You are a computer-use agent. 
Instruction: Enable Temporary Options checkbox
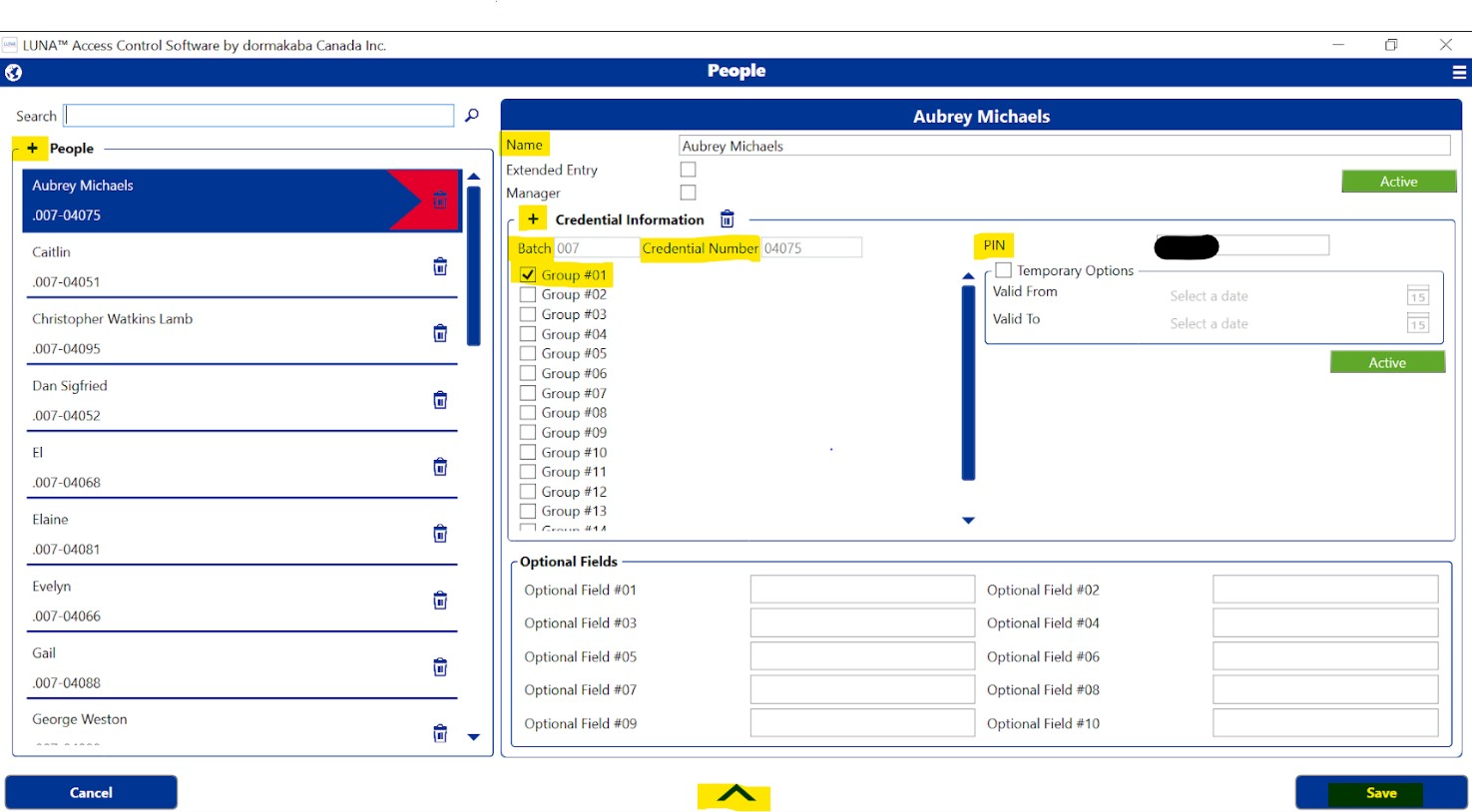pos(1004,270)
